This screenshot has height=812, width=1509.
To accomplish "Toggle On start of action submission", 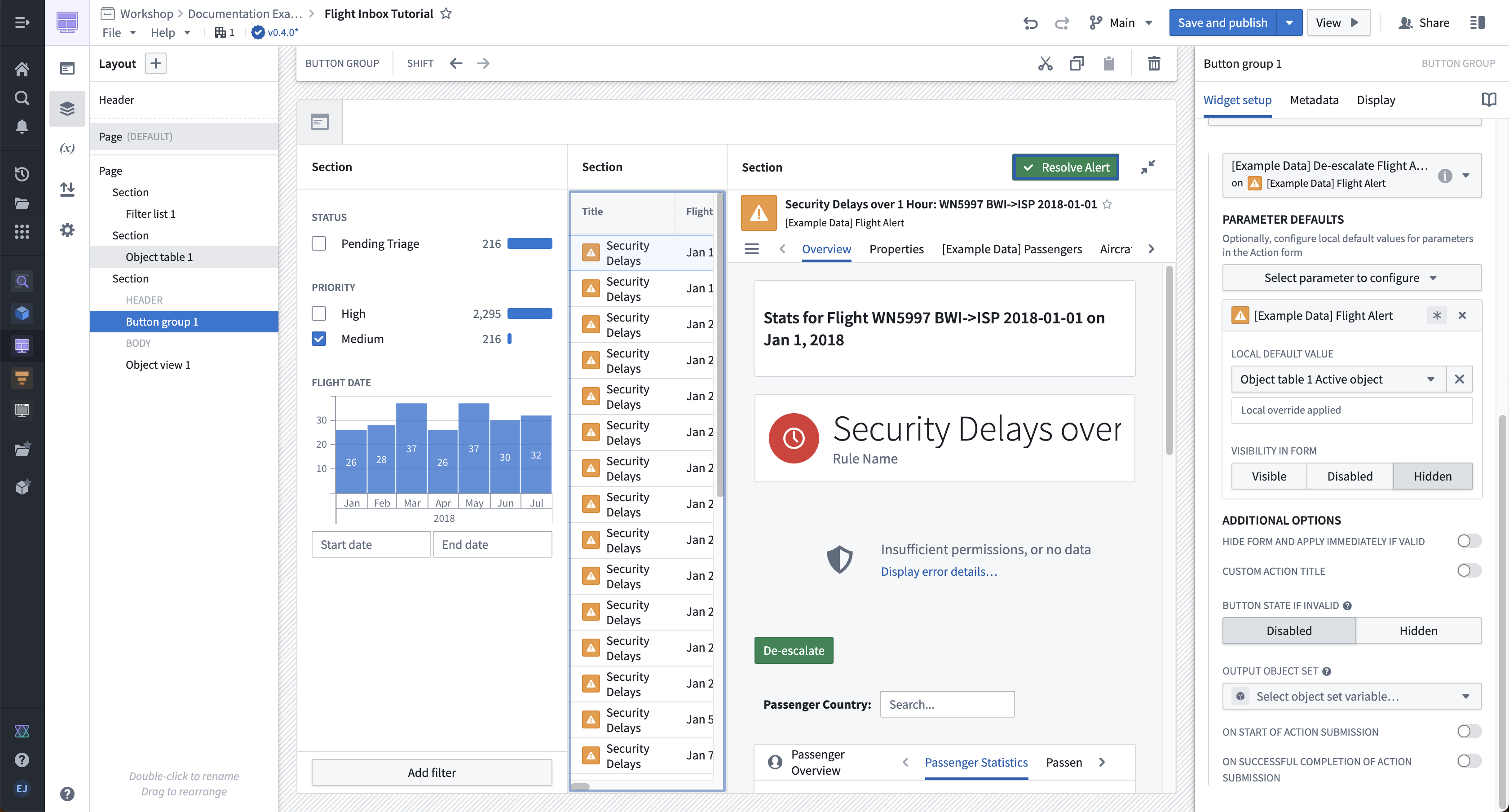I will [1469, 731].
